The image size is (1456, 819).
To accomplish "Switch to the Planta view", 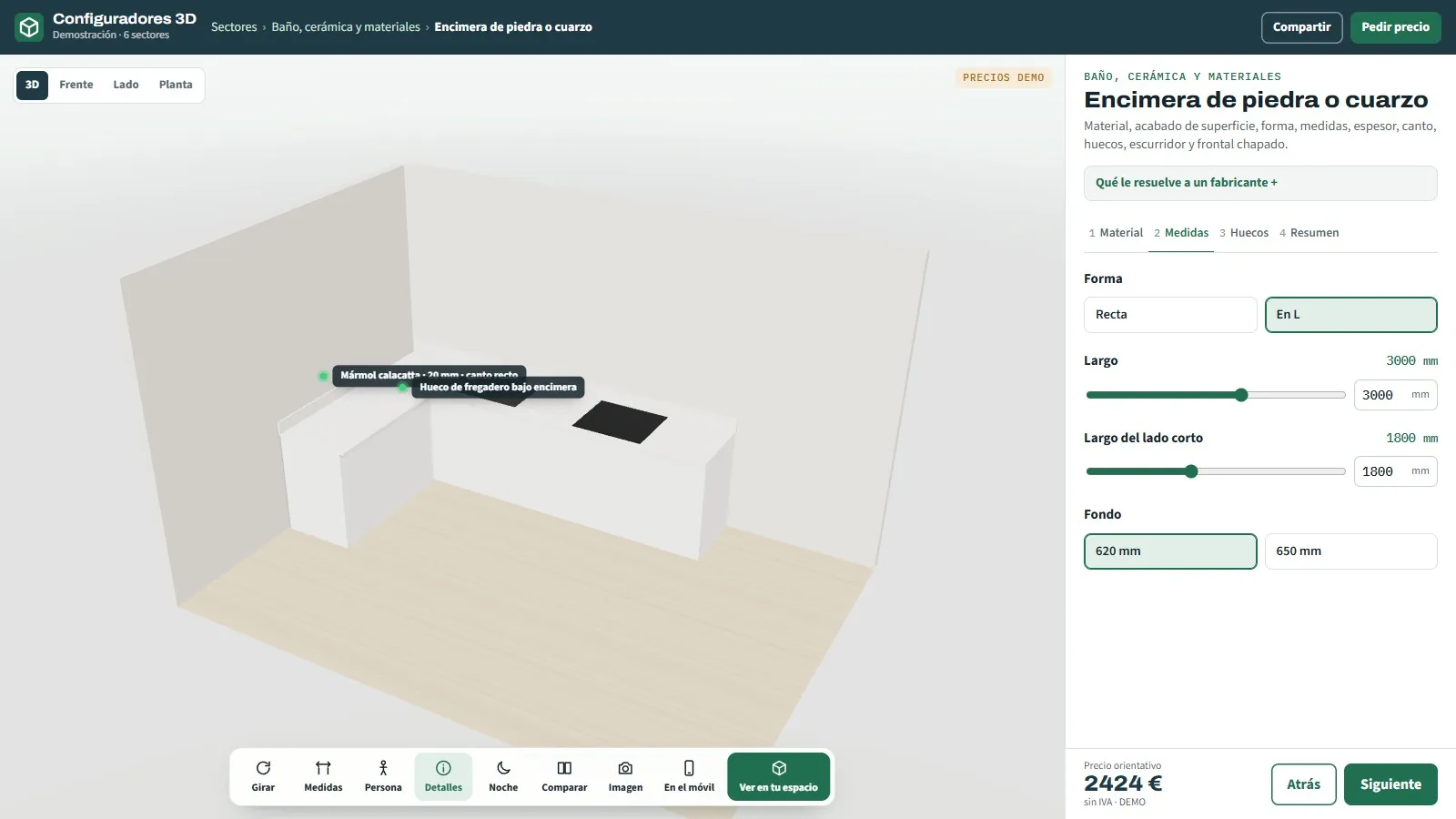I will 176,85.
